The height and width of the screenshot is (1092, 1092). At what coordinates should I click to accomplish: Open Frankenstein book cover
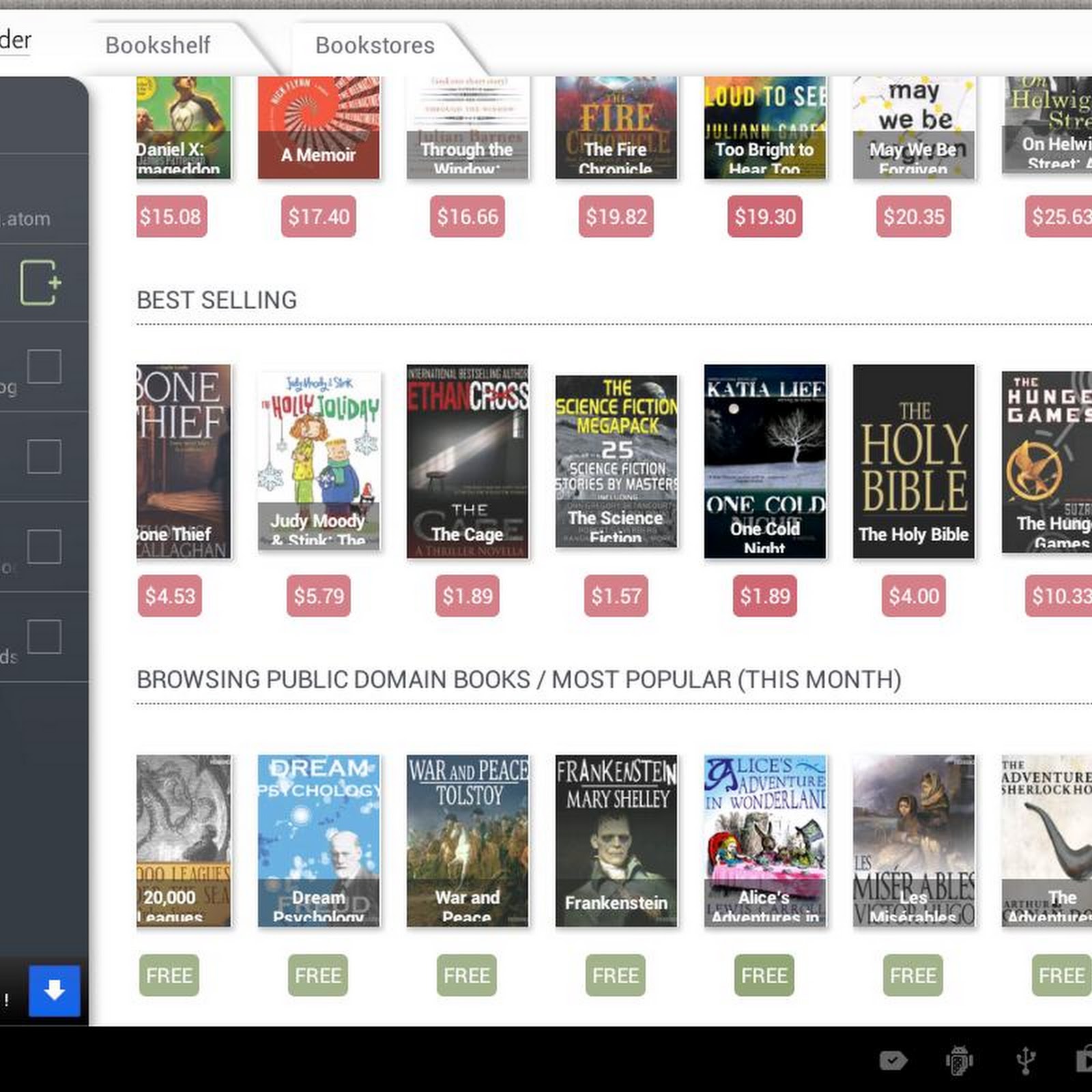coord(616,841)
